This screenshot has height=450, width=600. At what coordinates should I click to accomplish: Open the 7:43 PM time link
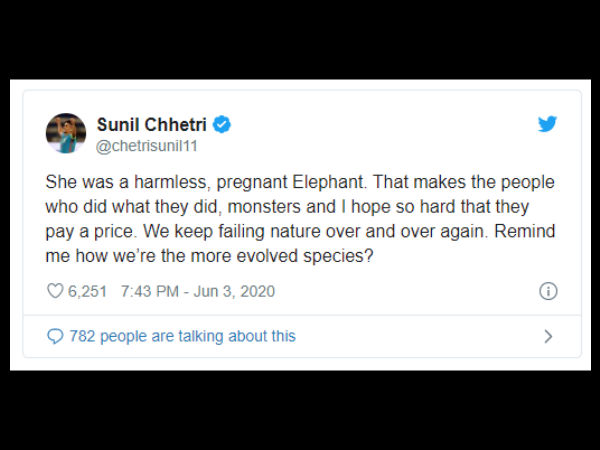148,292
